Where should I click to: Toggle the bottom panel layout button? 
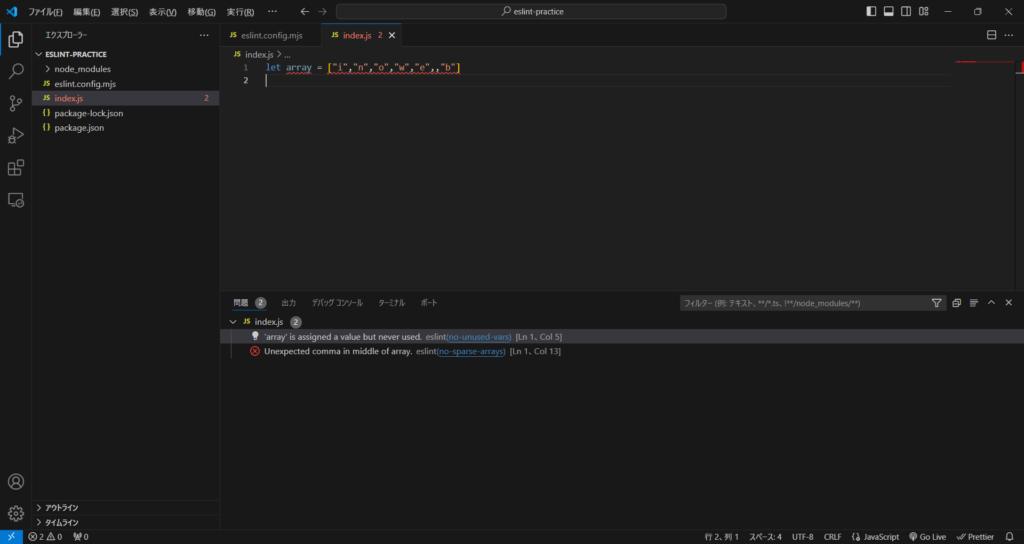tap(888, 11)
